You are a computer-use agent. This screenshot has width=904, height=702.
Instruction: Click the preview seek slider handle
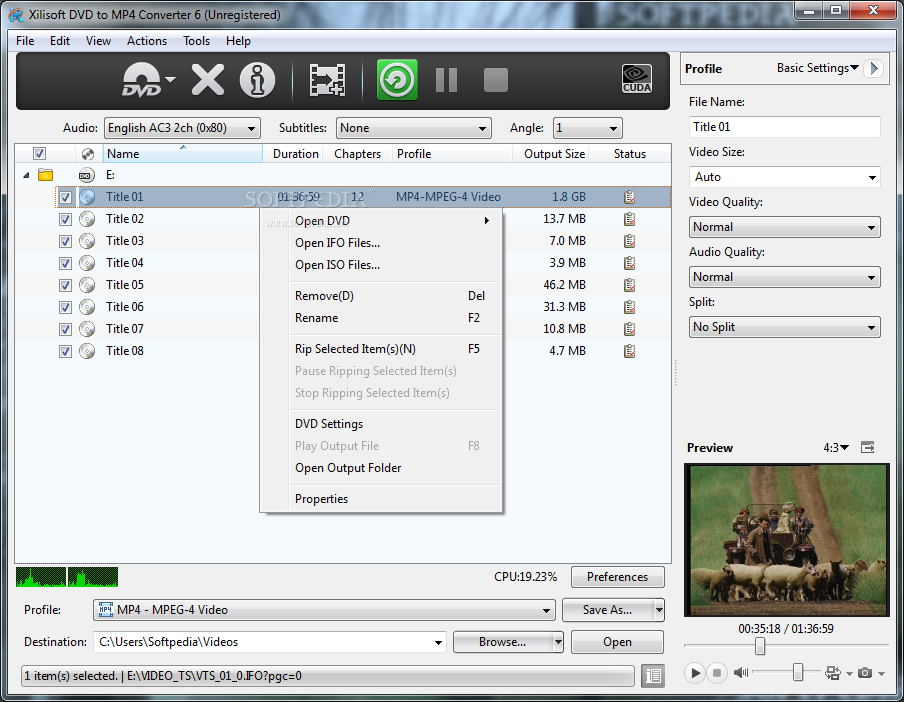coord(760,646)
